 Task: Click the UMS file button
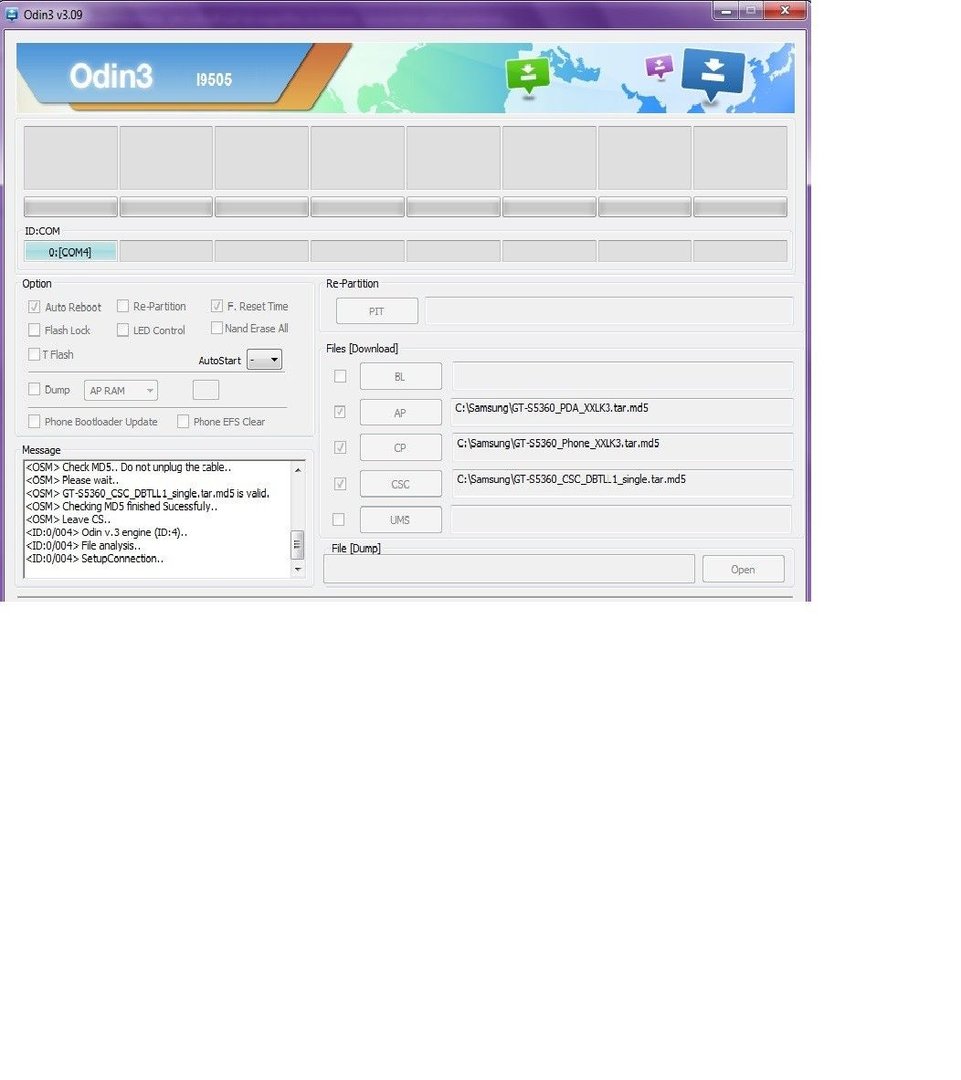[400, 519]
